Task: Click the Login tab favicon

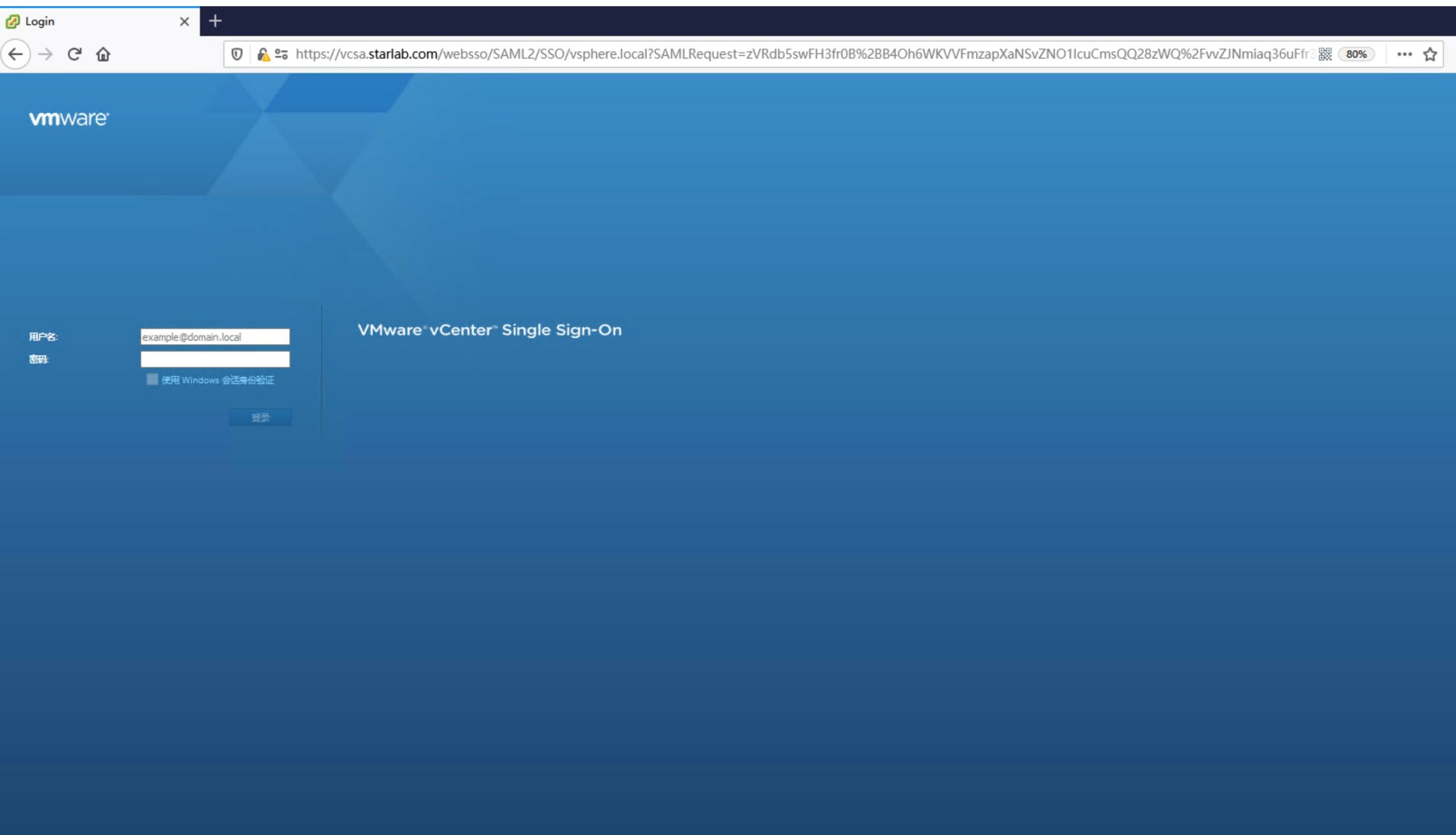Action: click(x=13, y=21)
